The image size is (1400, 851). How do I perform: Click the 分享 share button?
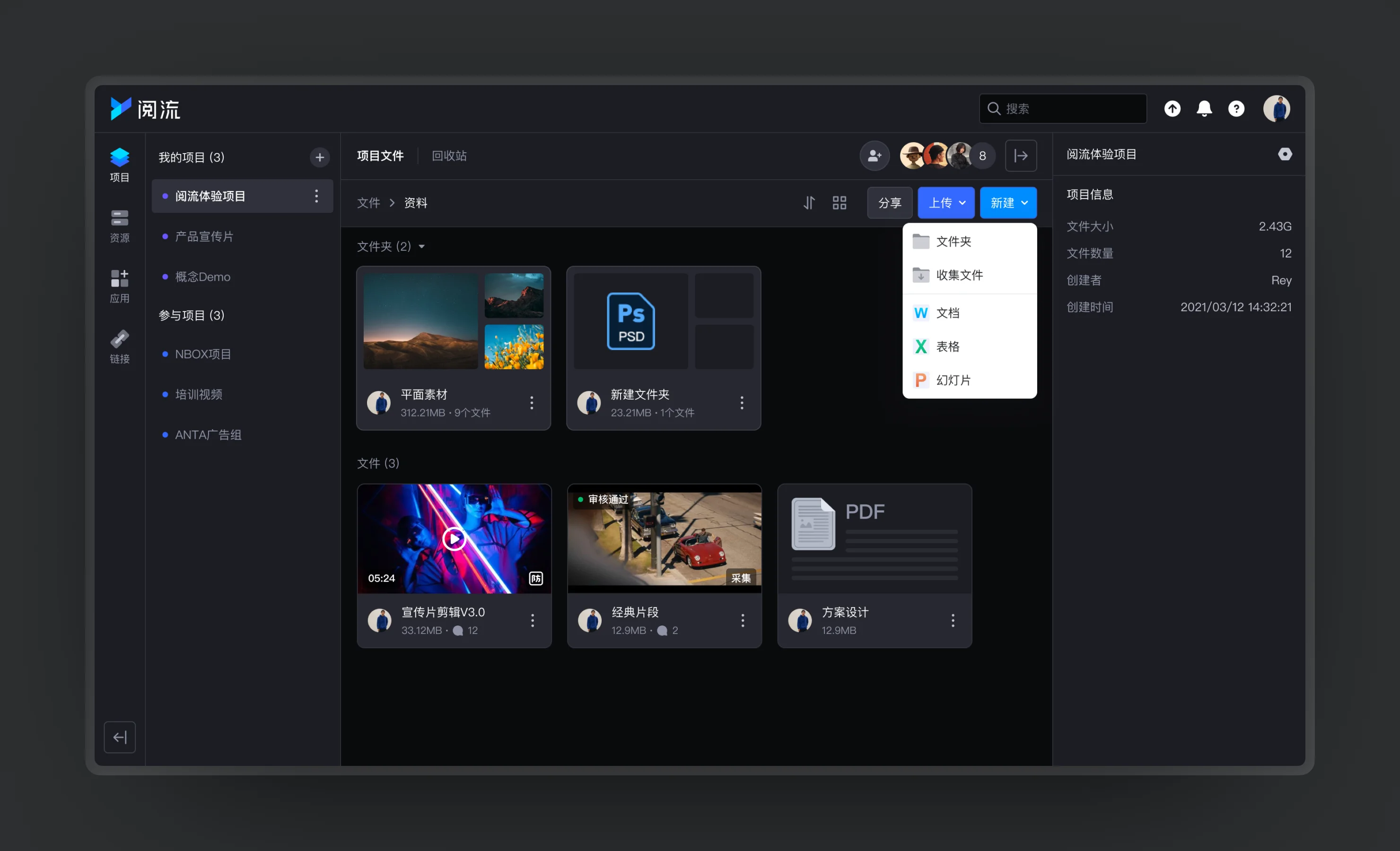coord(889,203)
